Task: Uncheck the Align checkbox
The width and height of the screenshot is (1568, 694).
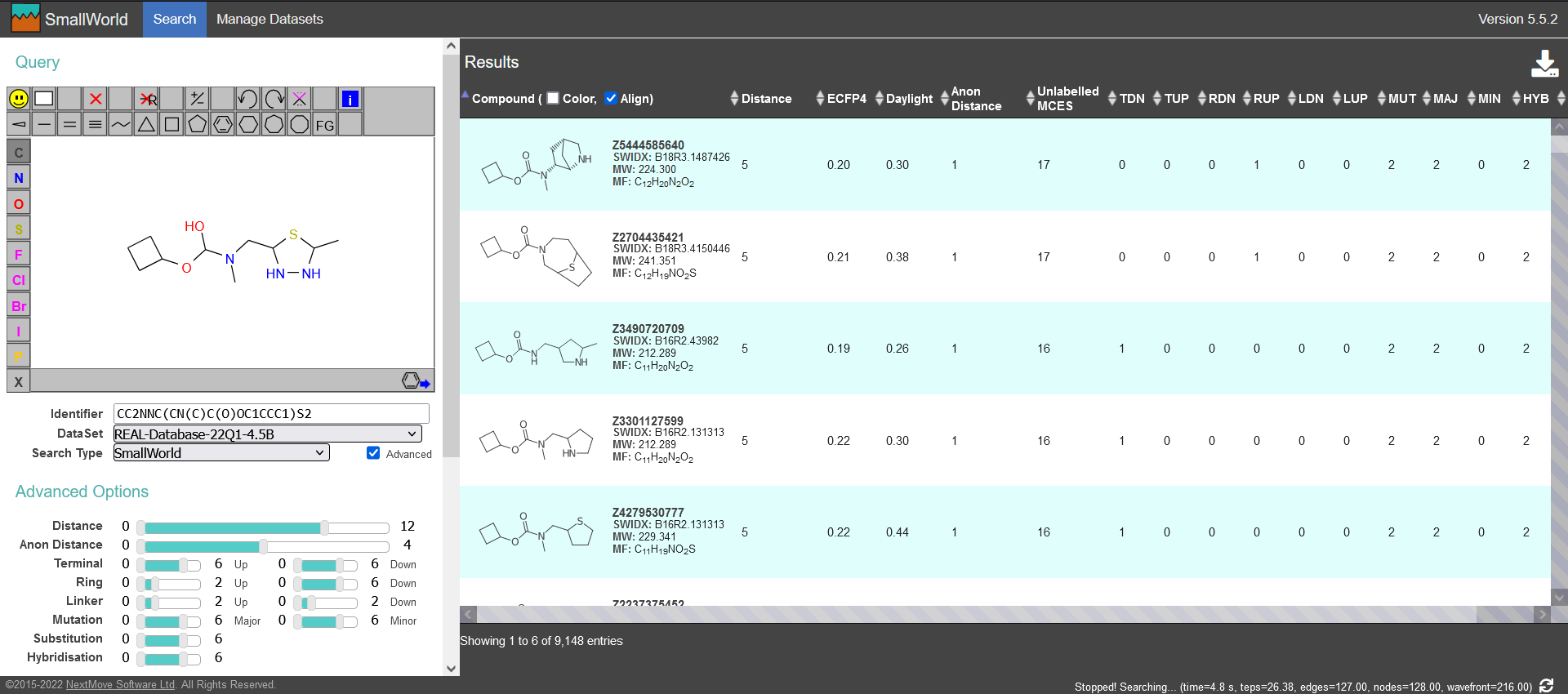Action: [611, 98]
